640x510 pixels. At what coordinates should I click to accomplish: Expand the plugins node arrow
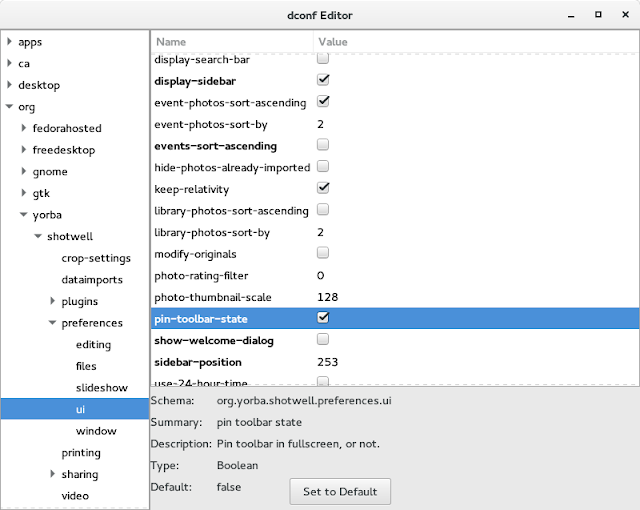53,301
